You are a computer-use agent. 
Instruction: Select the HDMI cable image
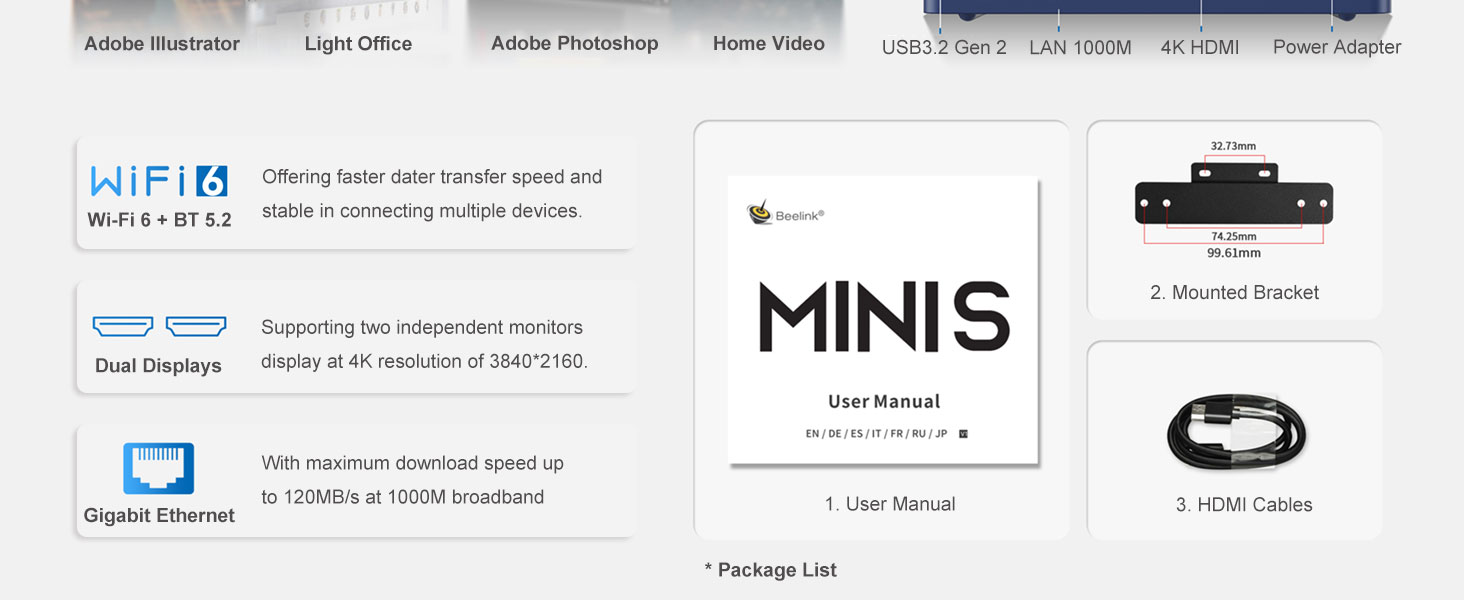1237,434
